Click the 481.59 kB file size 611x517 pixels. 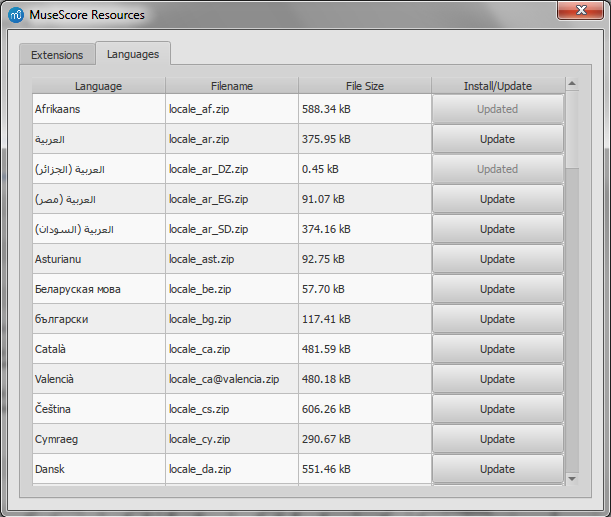(326, 349)
